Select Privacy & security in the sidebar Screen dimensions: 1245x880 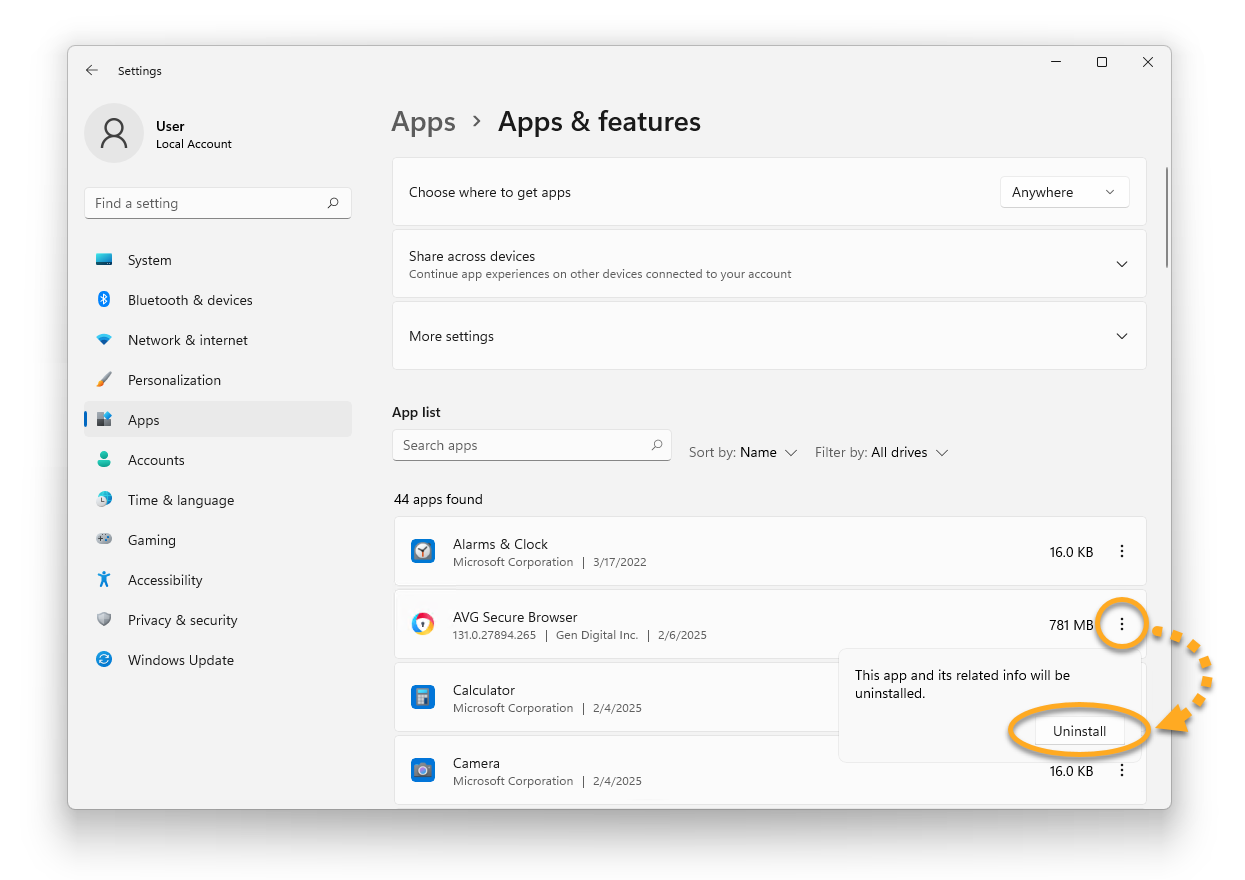point(183,620)
